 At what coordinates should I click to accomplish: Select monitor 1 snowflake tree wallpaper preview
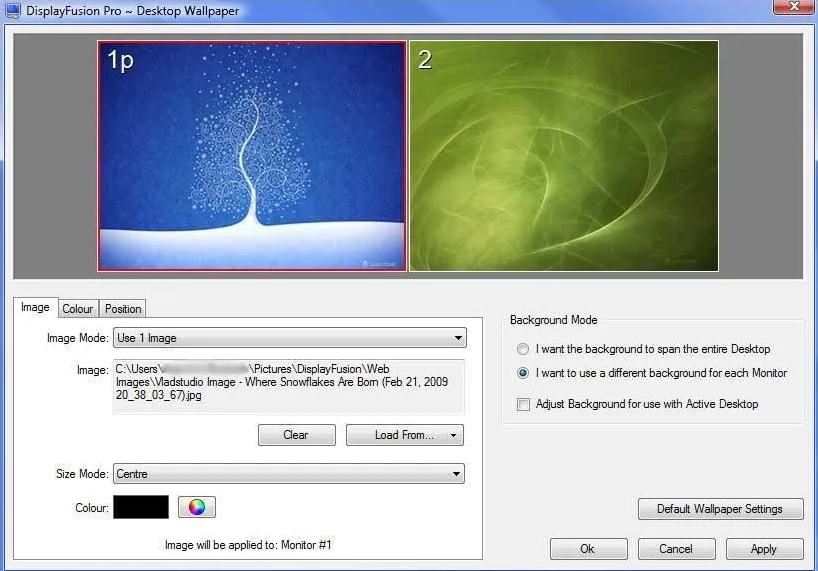252,156
